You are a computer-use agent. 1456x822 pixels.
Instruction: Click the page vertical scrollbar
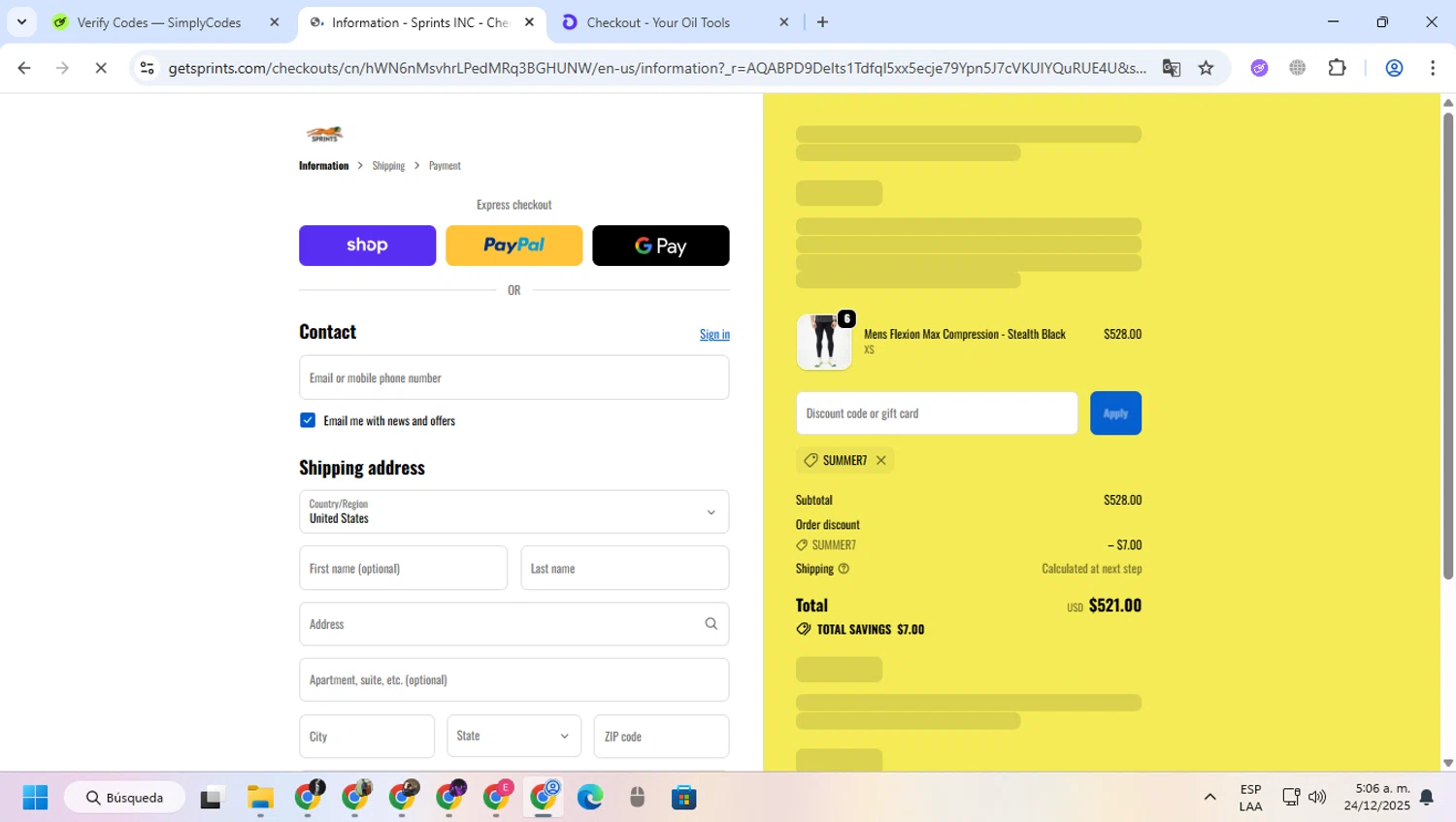[1448, 345]
